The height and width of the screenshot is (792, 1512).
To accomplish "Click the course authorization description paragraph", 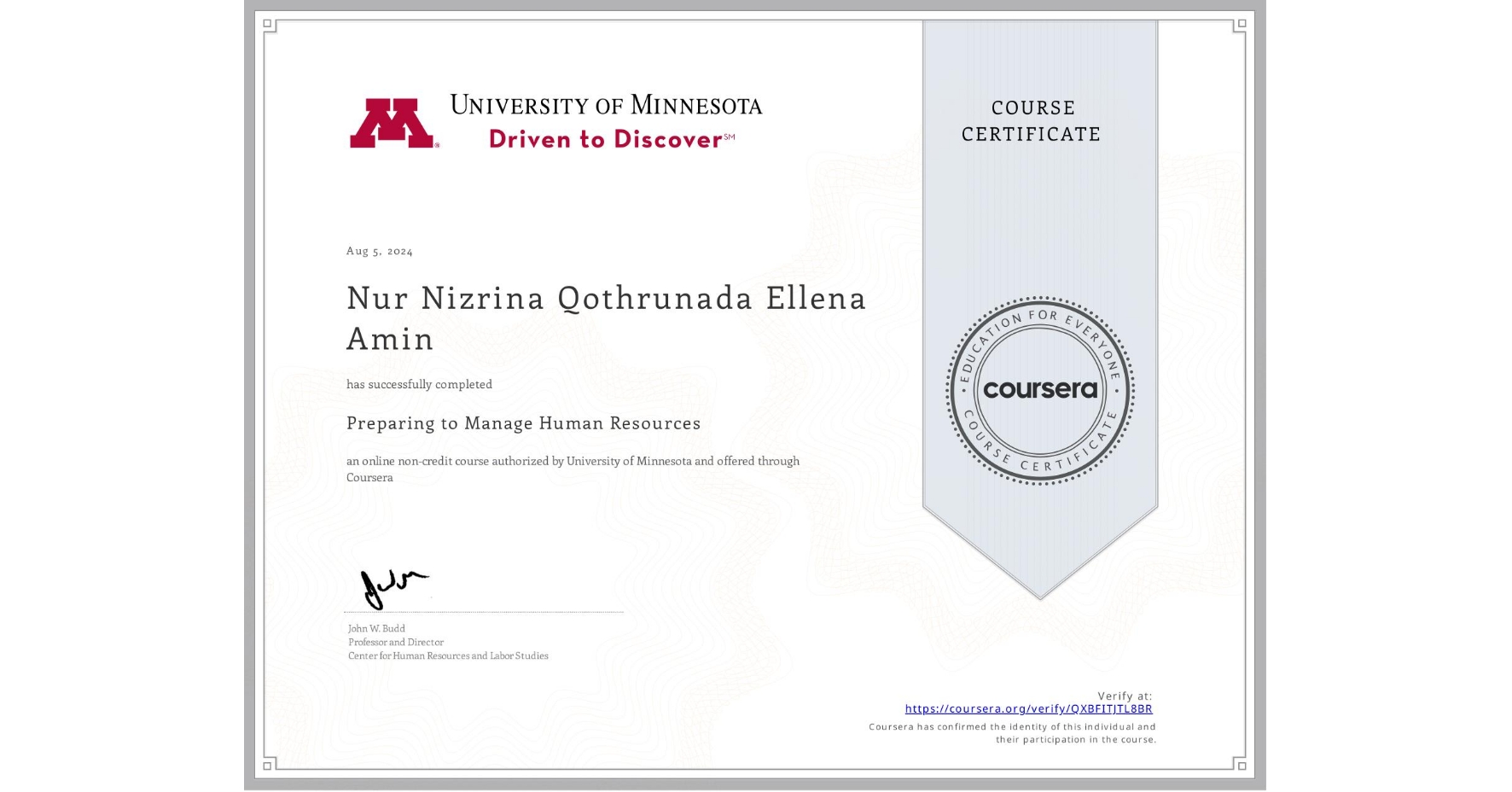I will tap(573, 469).
